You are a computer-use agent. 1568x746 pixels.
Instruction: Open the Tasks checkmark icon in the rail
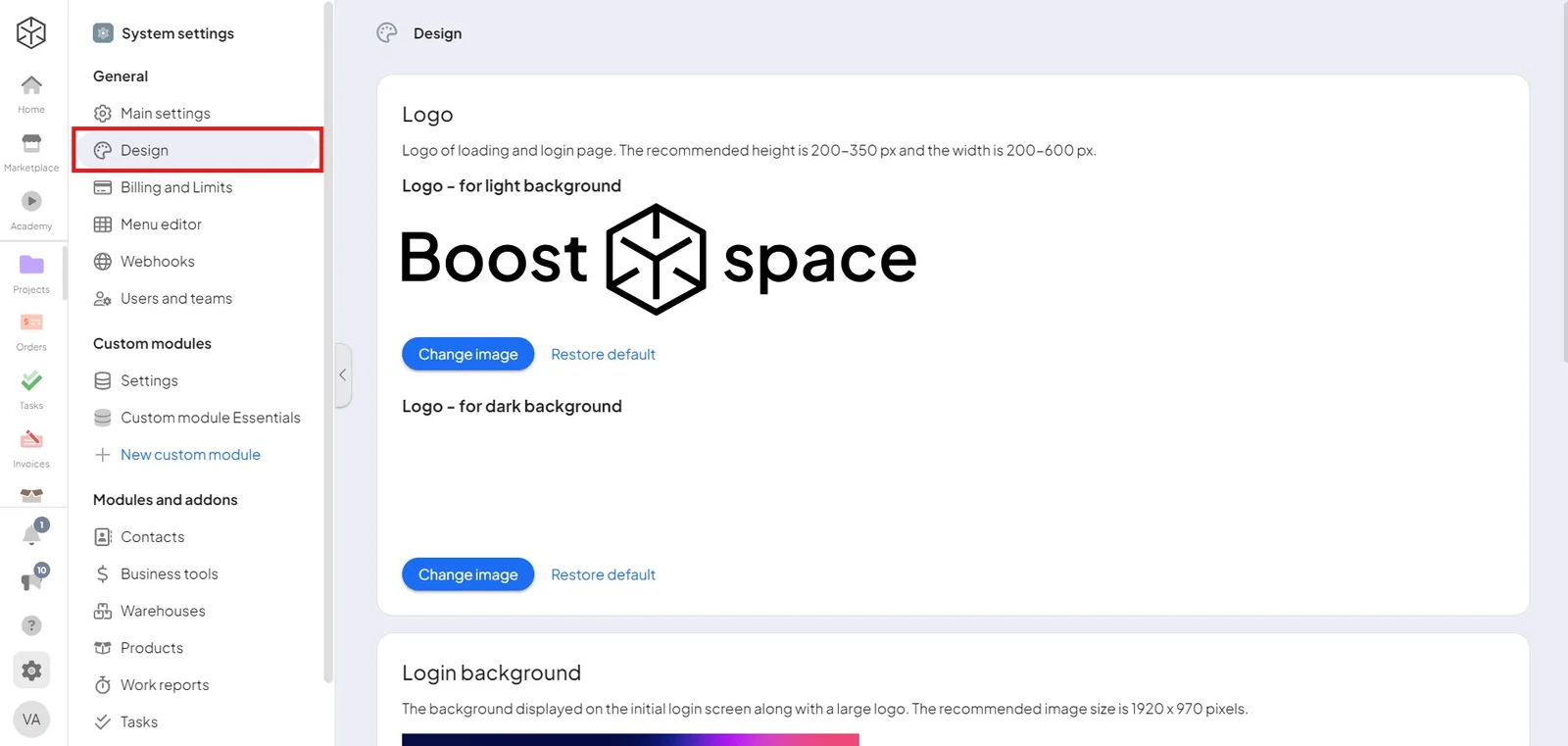click(x=31, y=379)
